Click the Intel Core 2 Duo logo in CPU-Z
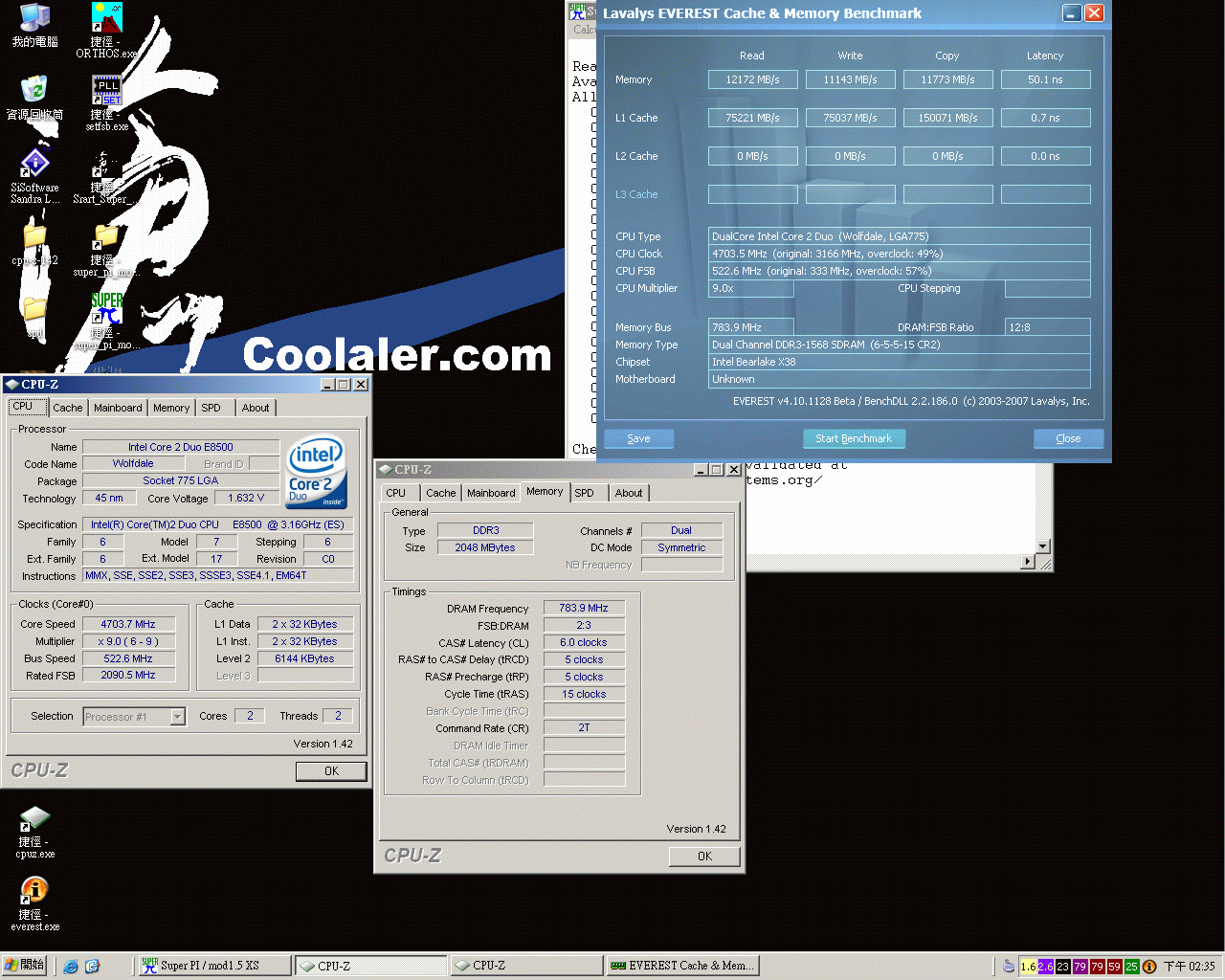 click(x=316, y=473)
